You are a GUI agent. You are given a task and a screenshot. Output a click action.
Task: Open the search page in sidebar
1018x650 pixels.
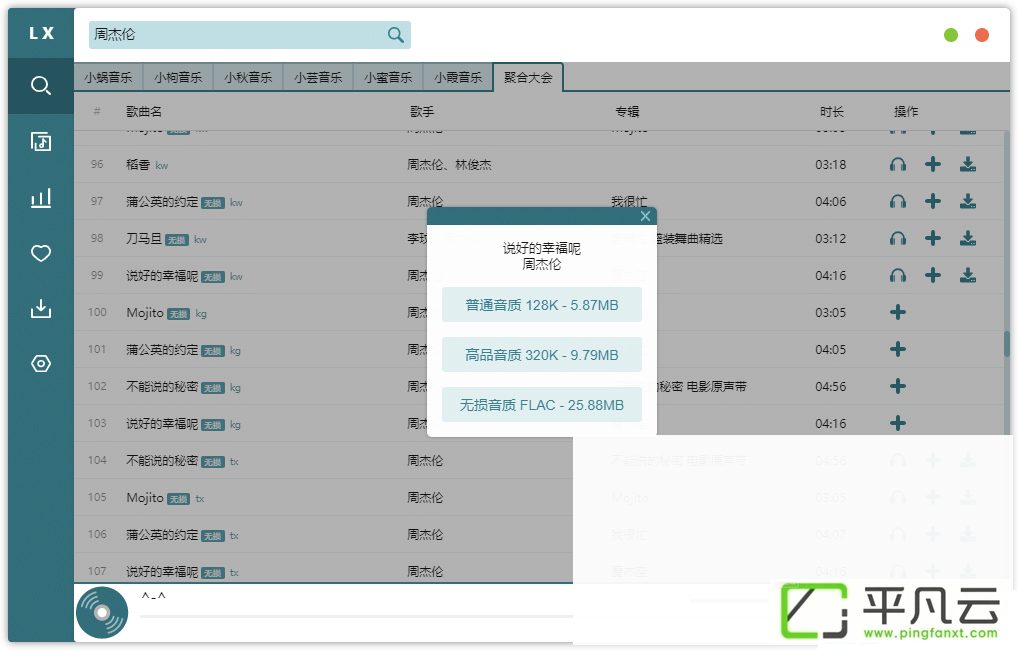tap(41, 86)
